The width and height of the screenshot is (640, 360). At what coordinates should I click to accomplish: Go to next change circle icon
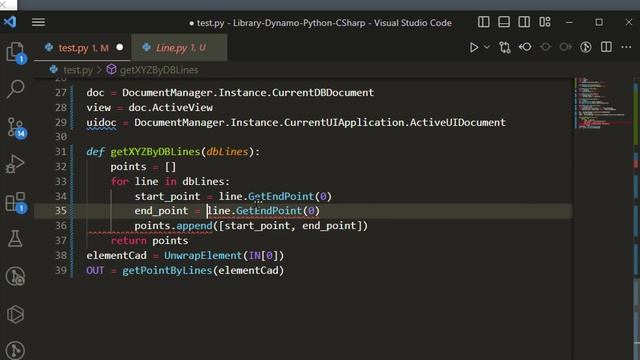coord(565,47)
